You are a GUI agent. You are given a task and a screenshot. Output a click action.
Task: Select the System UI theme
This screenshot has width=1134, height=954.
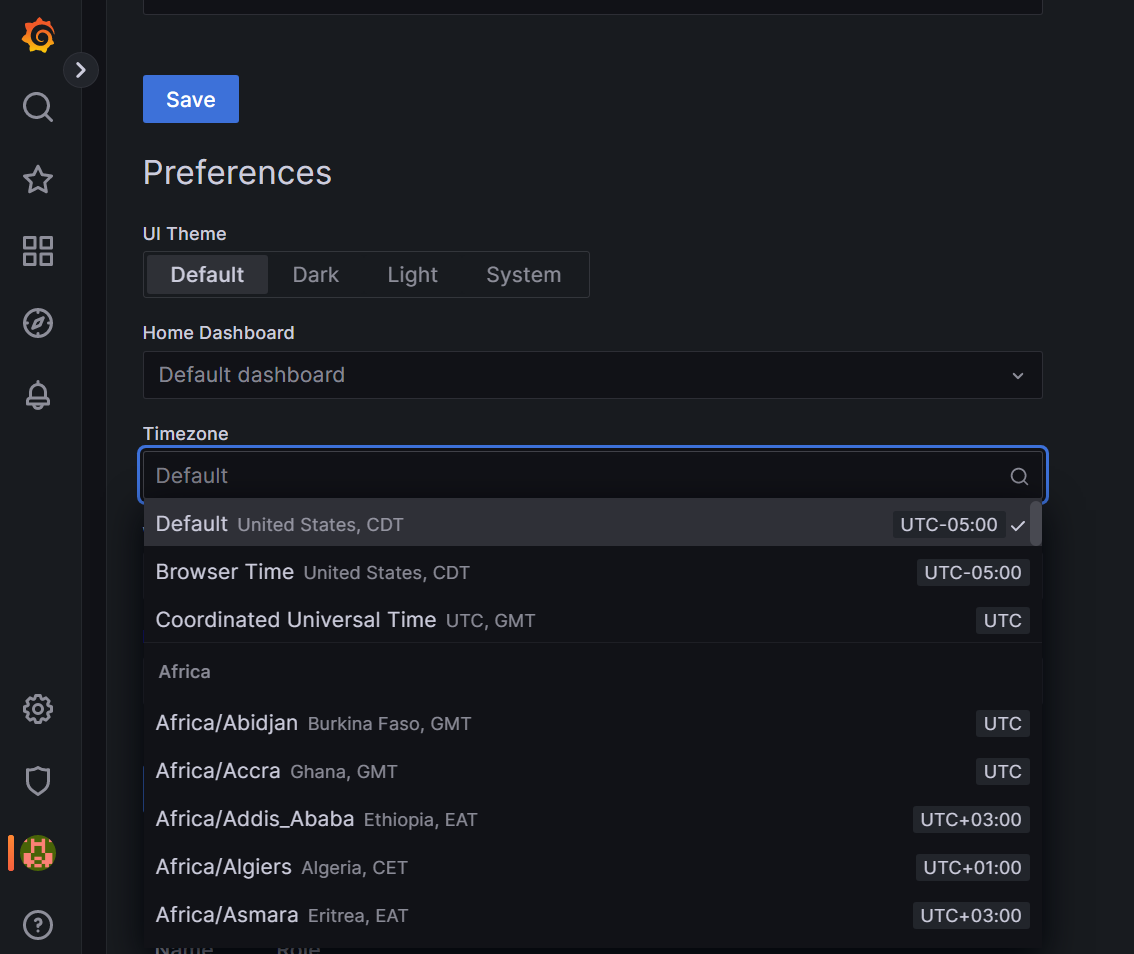(x=523, y=274)
